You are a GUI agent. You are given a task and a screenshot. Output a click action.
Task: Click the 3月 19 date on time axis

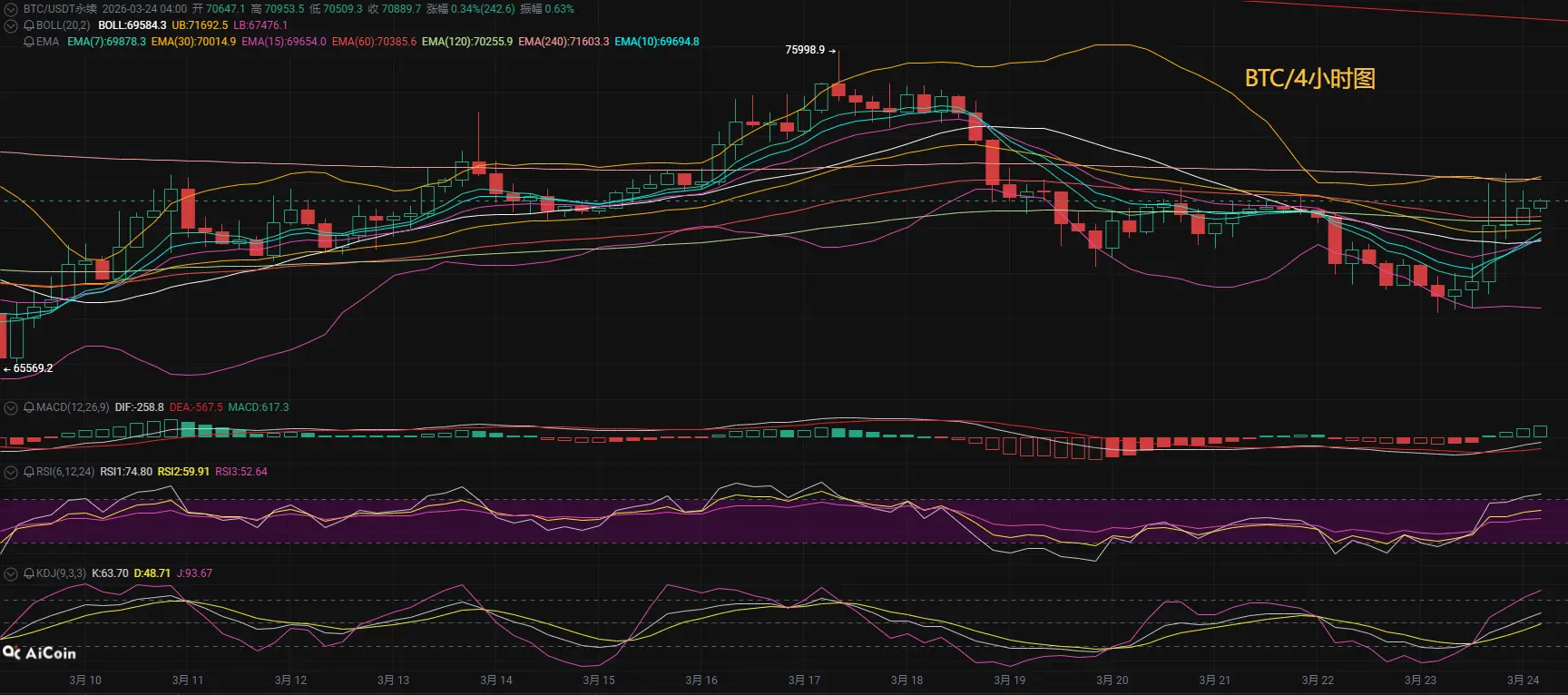coord(1009,680)
